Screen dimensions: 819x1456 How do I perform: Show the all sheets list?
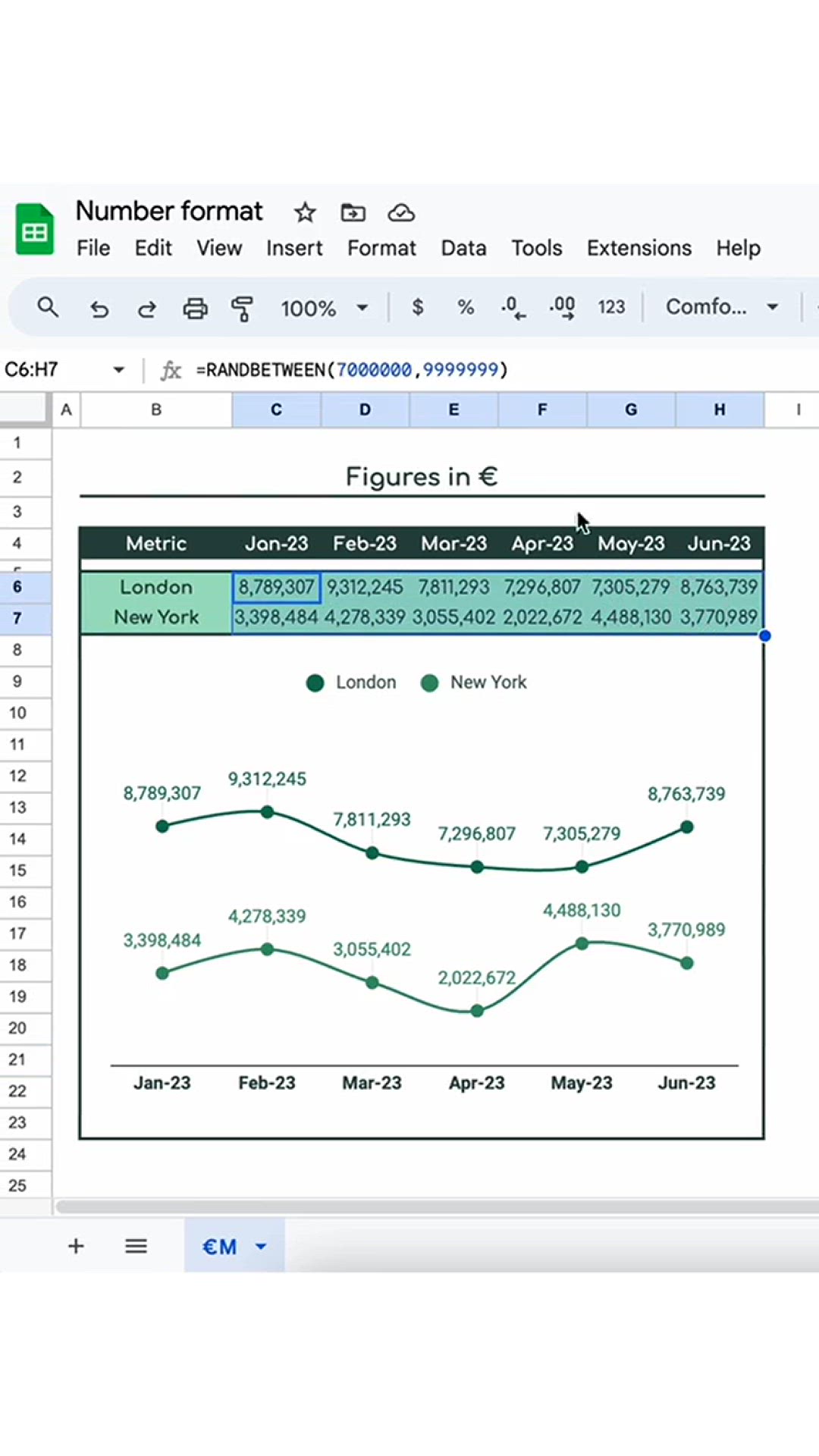pos(136,1246)
